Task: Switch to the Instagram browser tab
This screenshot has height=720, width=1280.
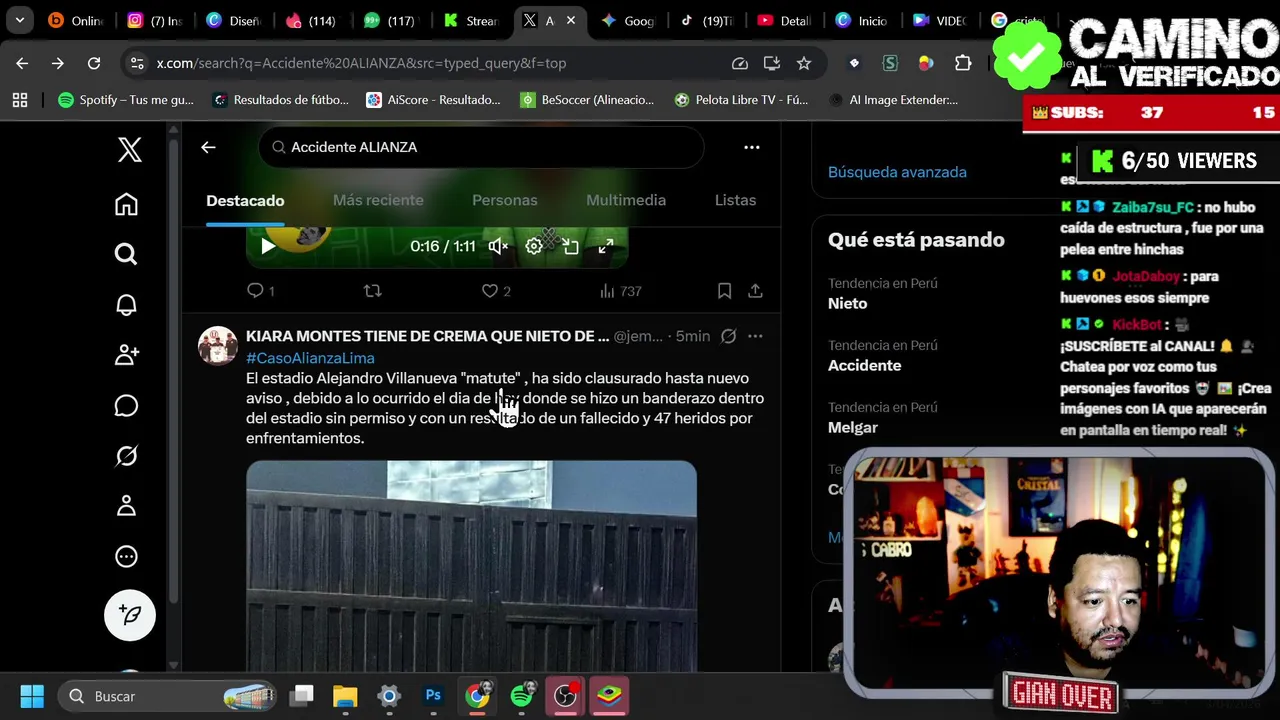Action: (x=154, y=20)
